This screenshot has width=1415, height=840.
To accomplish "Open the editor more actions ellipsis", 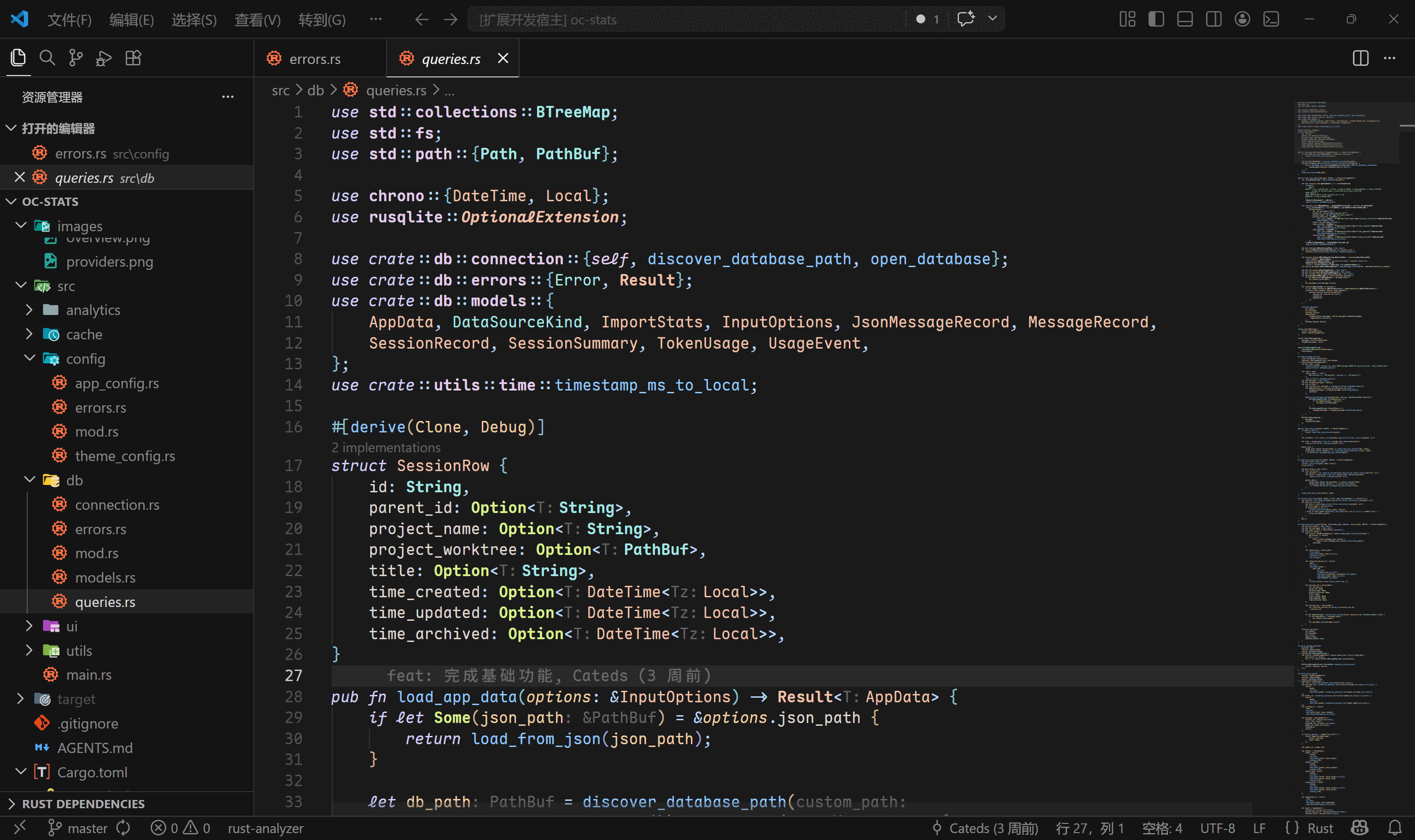I will click(x=1390, y=58).
